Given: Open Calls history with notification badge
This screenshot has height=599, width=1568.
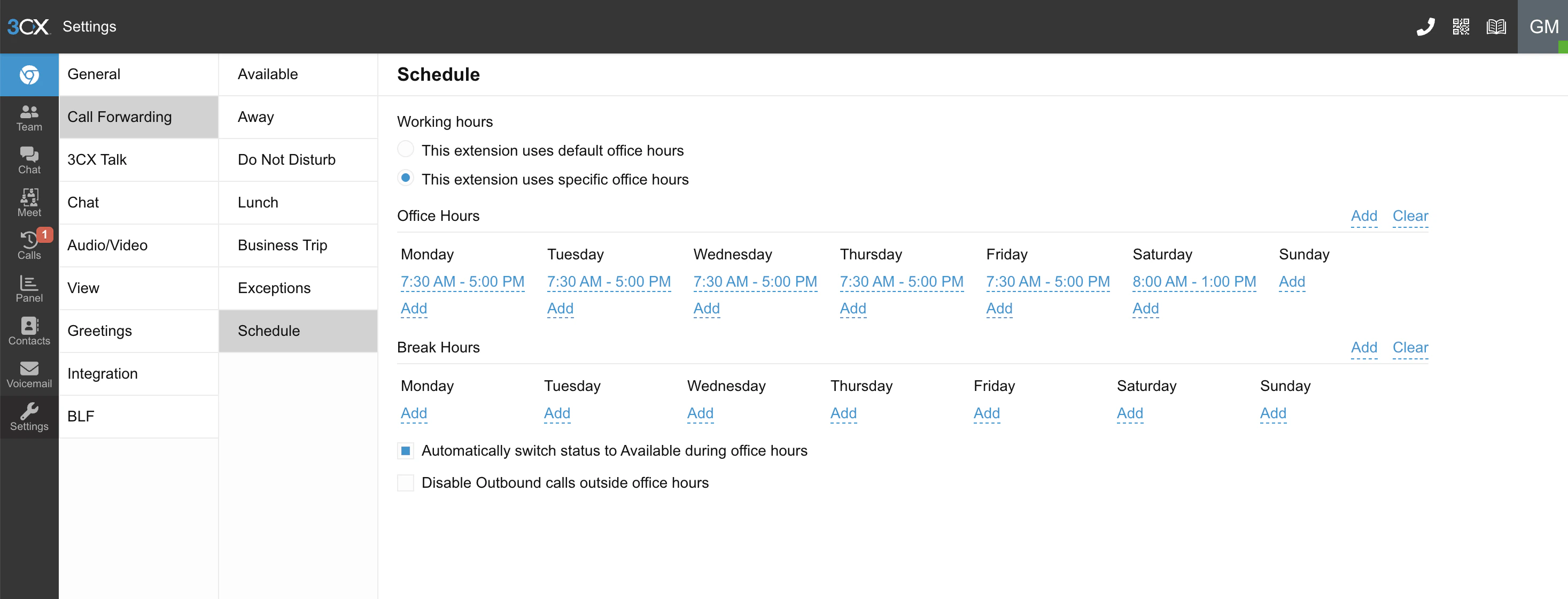Looking at the screenshot, I should [x=29, y=245].
